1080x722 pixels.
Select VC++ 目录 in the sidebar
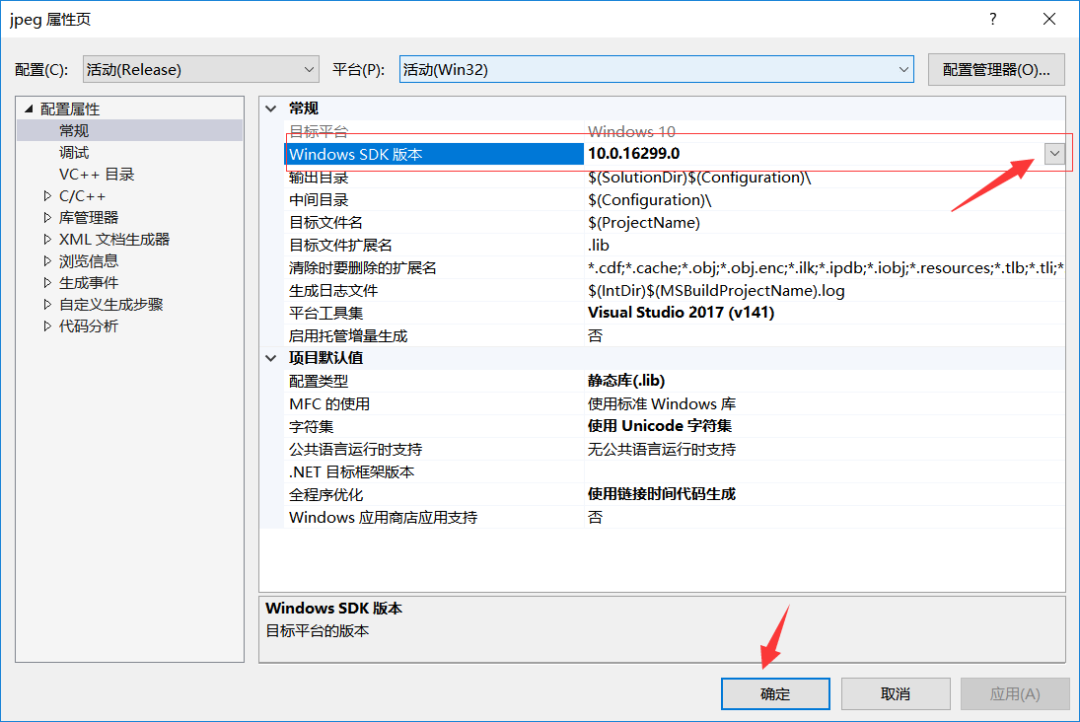pyautogui.click(x=88, y=174)
